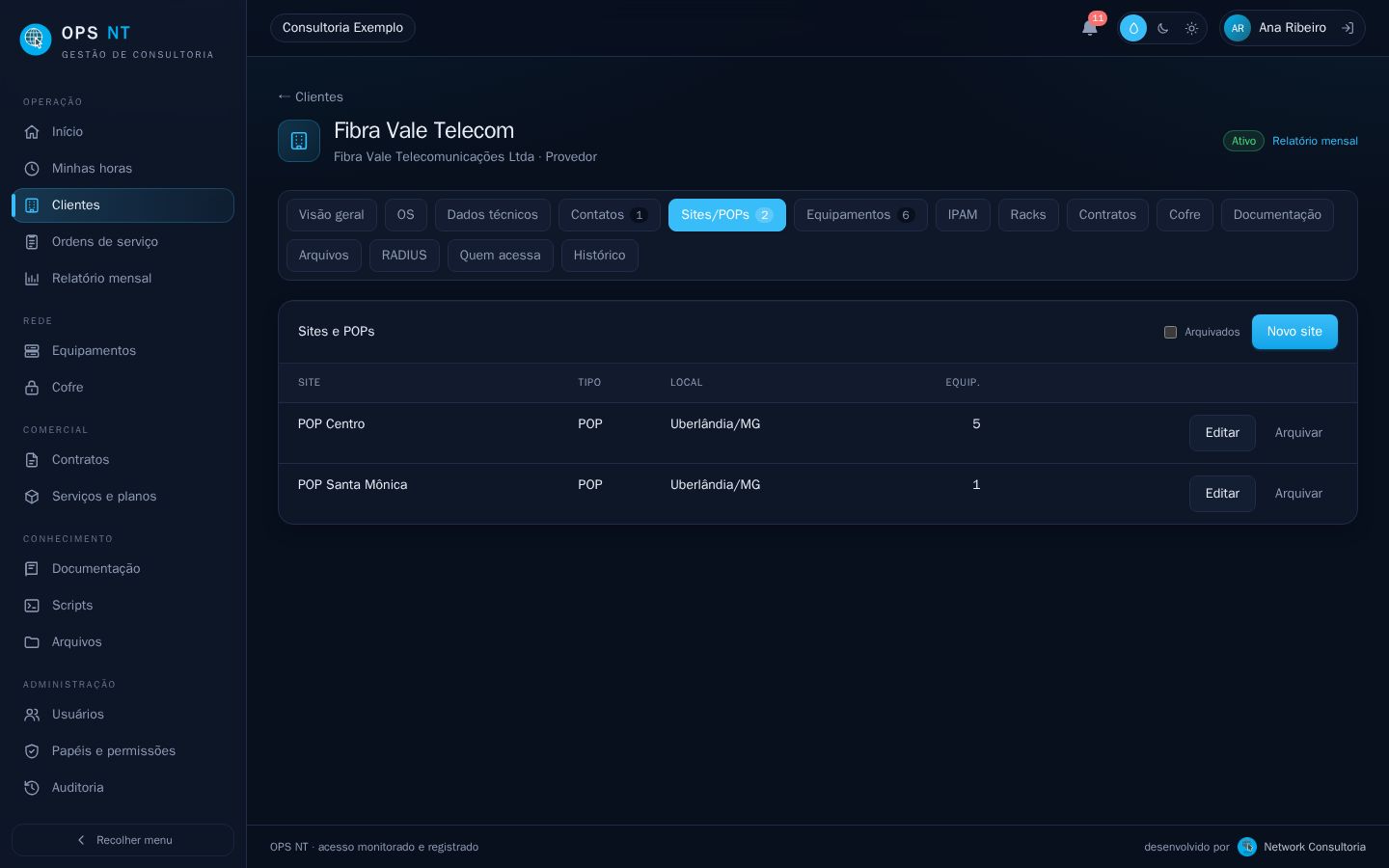Go to the RADIUS tab
1389x868 pixels.
[x=404, y=256]
